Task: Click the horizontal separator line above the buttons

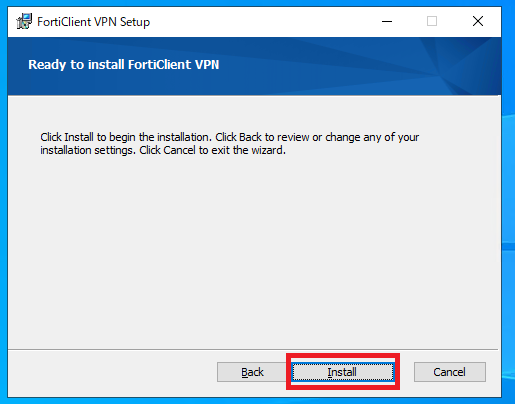Action: (x=253, y=349)
